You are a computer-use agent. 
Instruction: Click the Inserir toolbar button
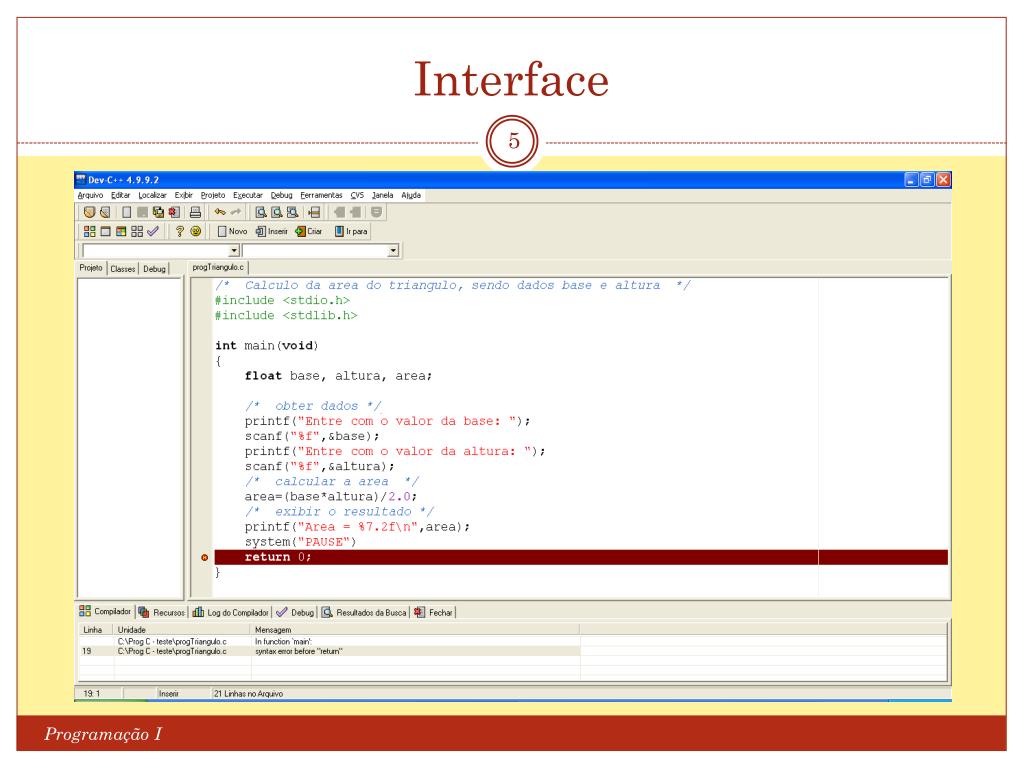pos(272,231)
